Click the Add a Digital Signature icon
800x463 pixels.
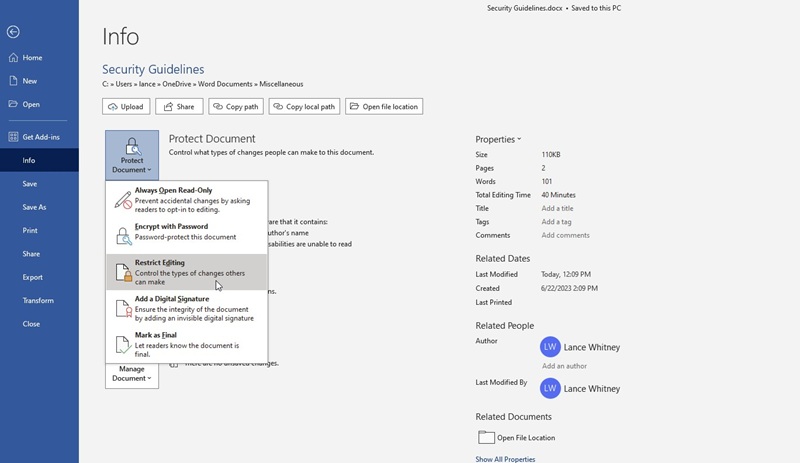point(122,308)
